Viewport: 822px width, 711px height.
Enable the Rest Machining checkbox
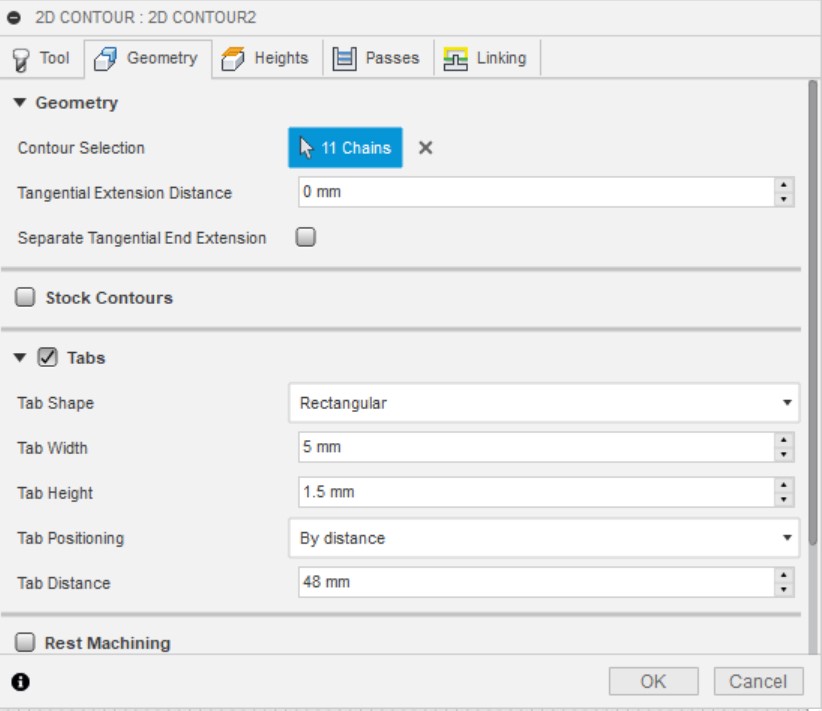click(x=26, y=643)
